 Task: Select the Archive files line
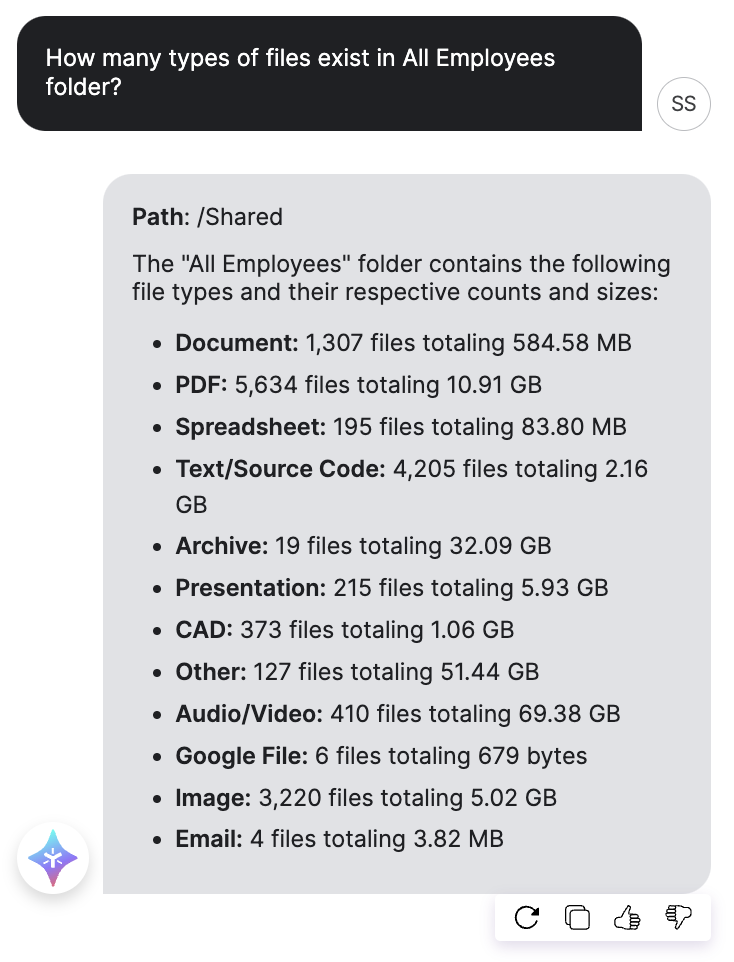click(363, 545)
